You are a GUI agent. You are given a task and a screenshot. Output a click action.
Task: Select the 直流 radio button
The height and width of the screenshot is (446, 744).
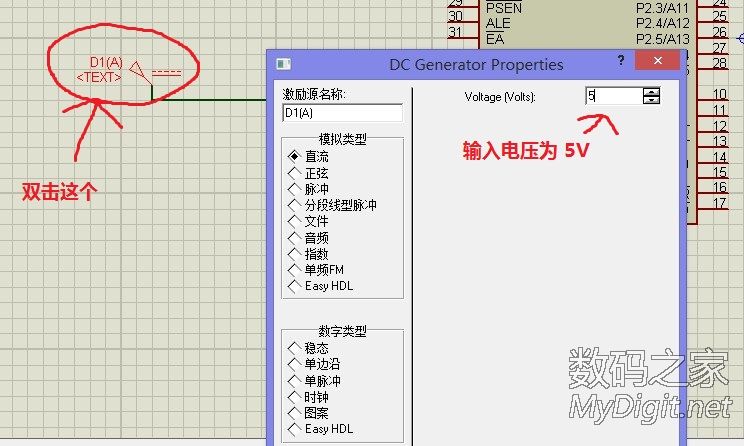294,157
